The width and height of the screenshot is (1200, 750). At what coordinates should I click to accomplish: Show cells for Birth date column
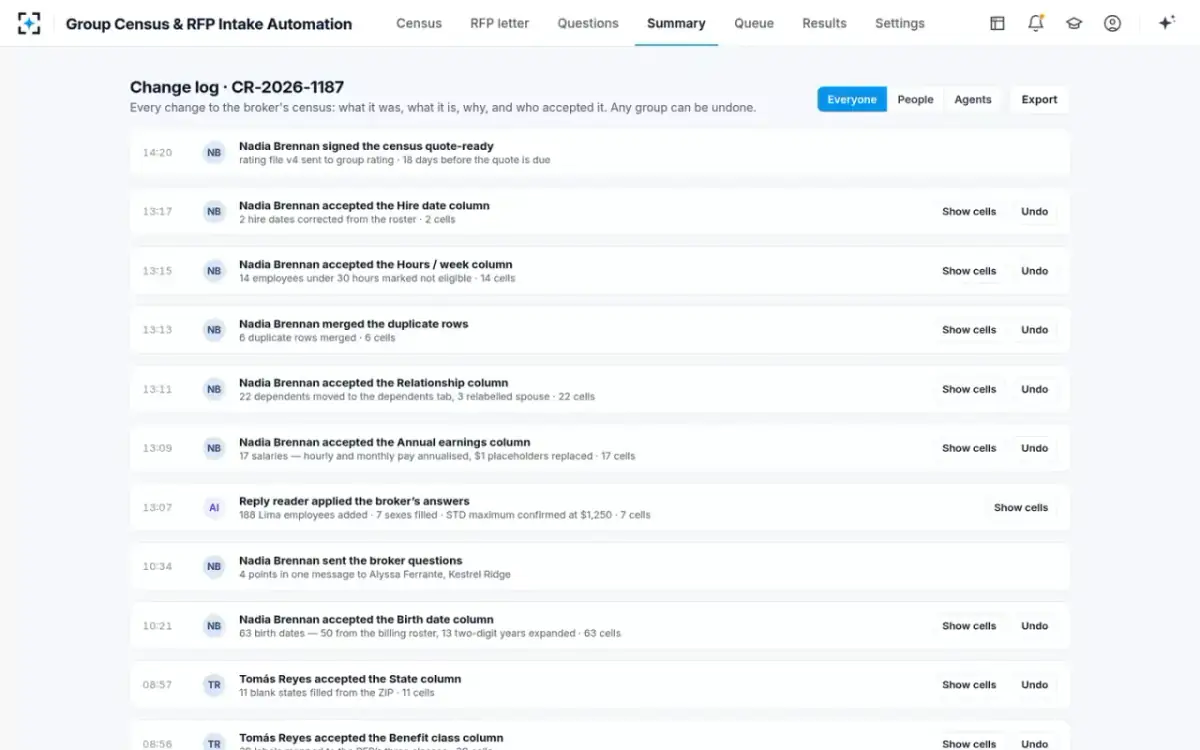pyautogui.click(x=969, y=626)
